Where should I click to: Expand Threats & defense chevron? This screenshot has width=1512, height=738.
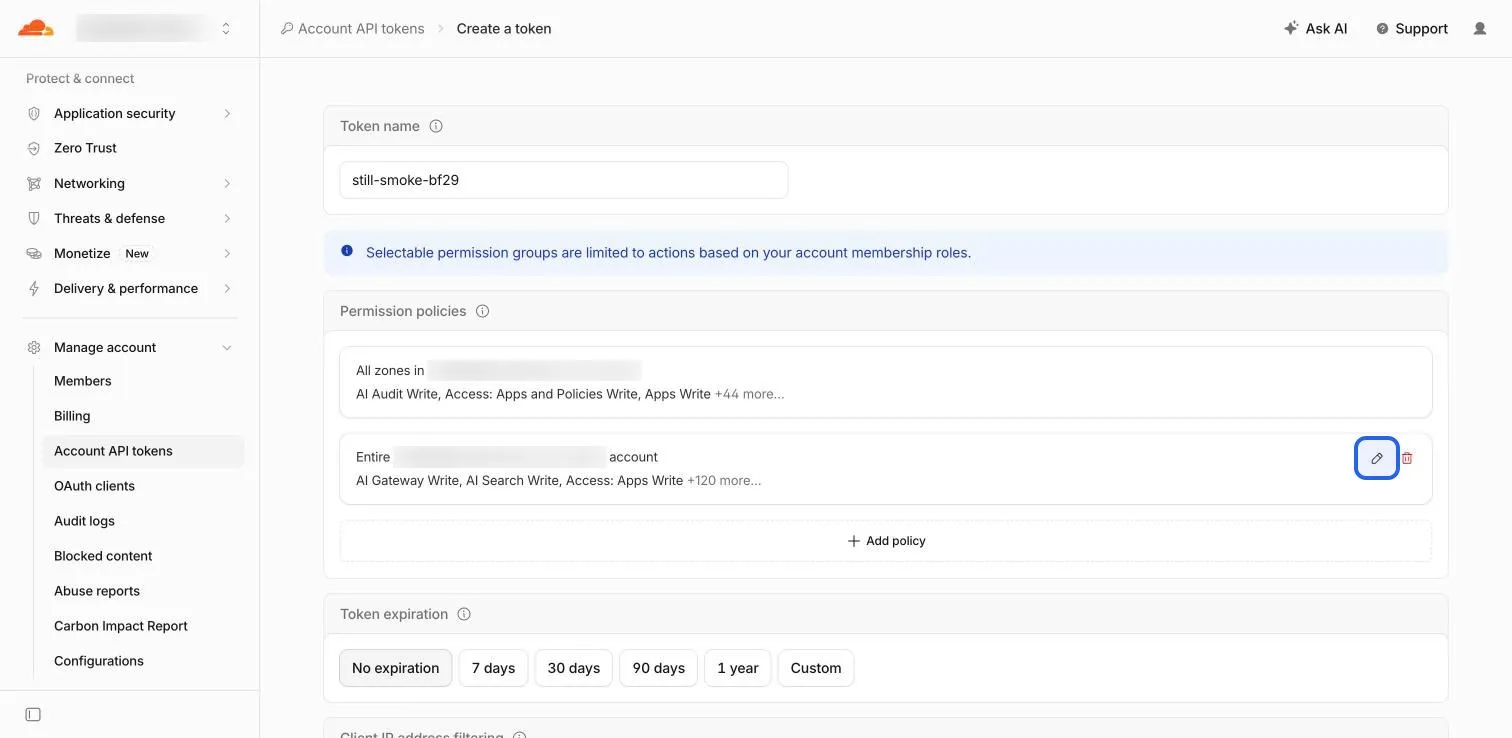[x=227, y=218]
